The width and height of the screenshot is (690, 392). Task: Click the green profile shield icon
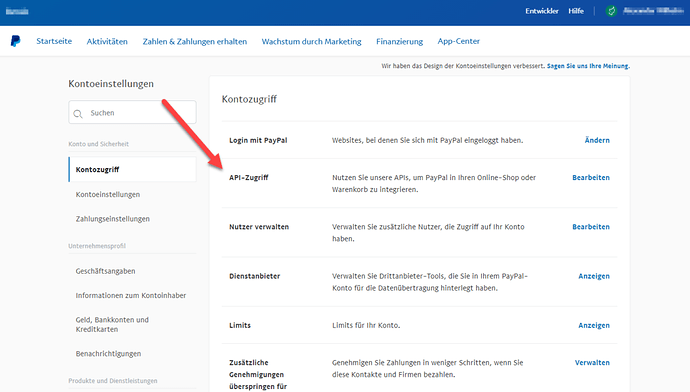click(x=611, y=11)
